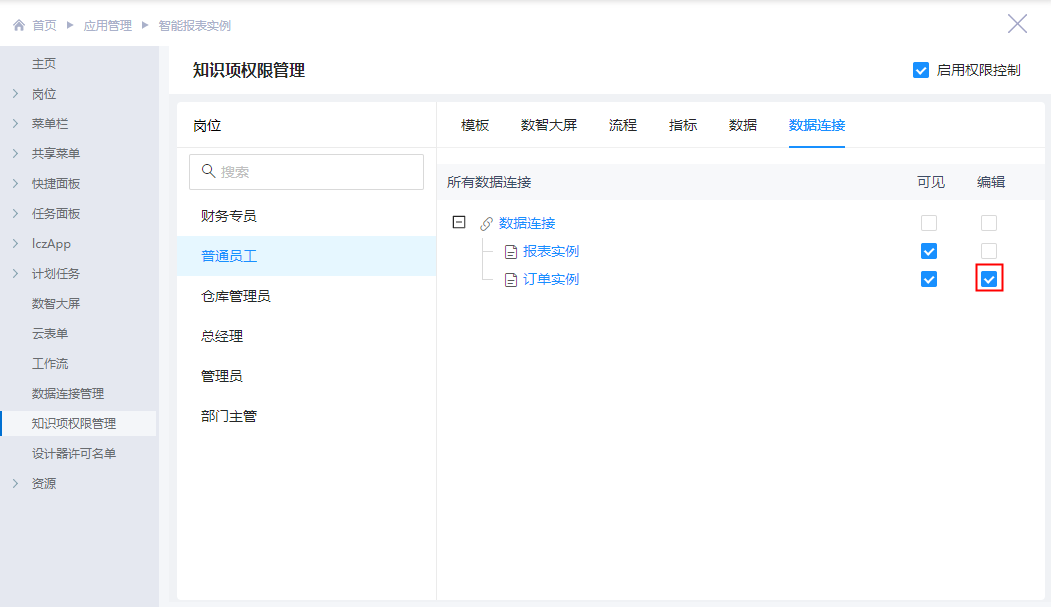The width and height of the screenshot is (1051, 607).
Task: Click the document icon beside 订单实例
Action: pos(510,280)
